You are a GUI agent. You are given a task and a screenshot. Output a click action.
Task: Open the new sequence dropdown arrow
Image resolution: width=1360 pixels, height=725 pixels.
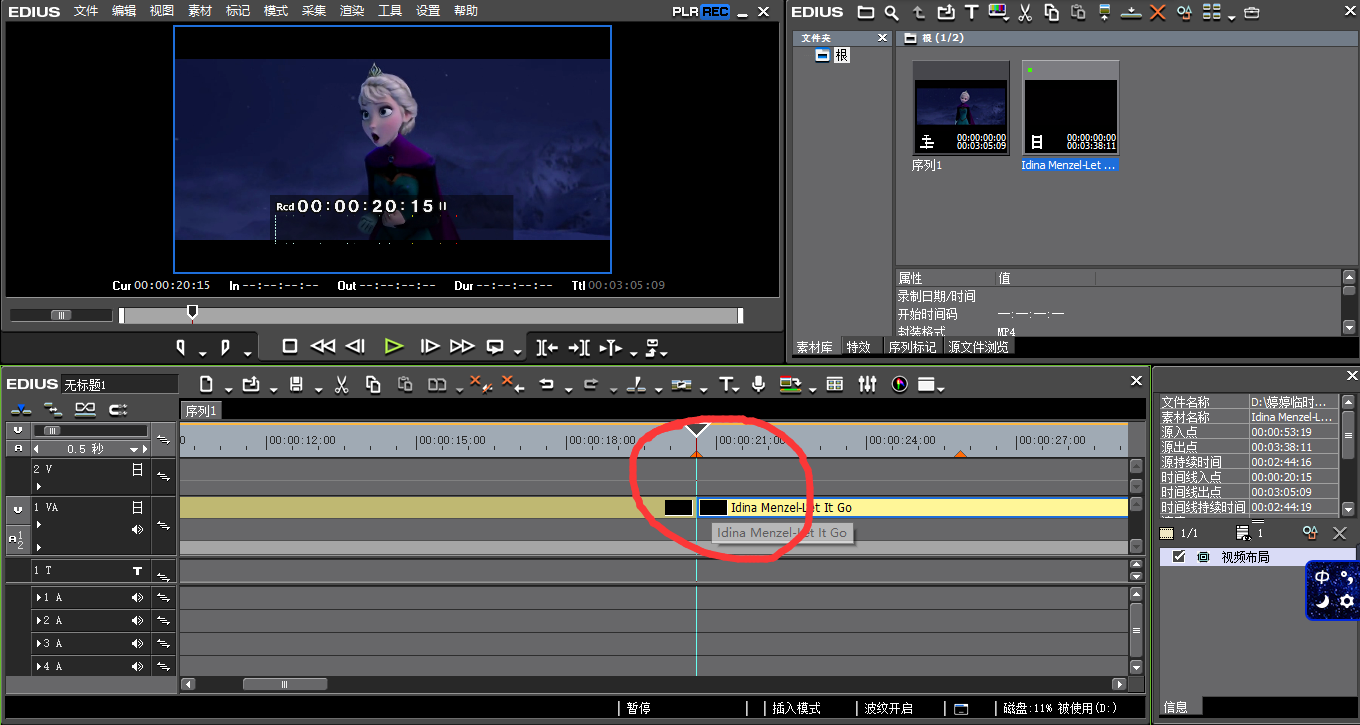[229, 389]
